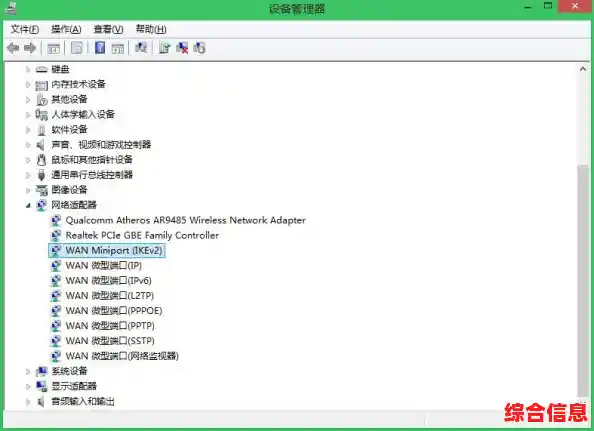Click the Realtek PCIe GBE controller icon
Image resolution: width=594 pixels, height=431 pixels.
[x=56, y=235]
